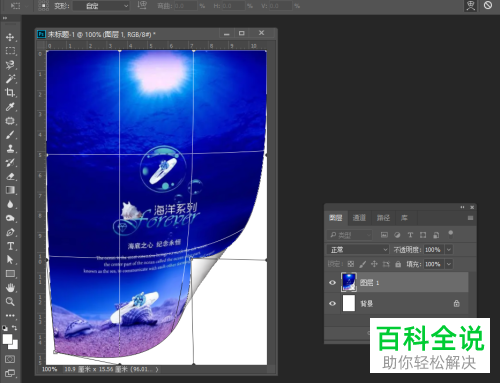Collapse the layers panel to icons
This screenshot has height=383, width=500.
point(462,207)
